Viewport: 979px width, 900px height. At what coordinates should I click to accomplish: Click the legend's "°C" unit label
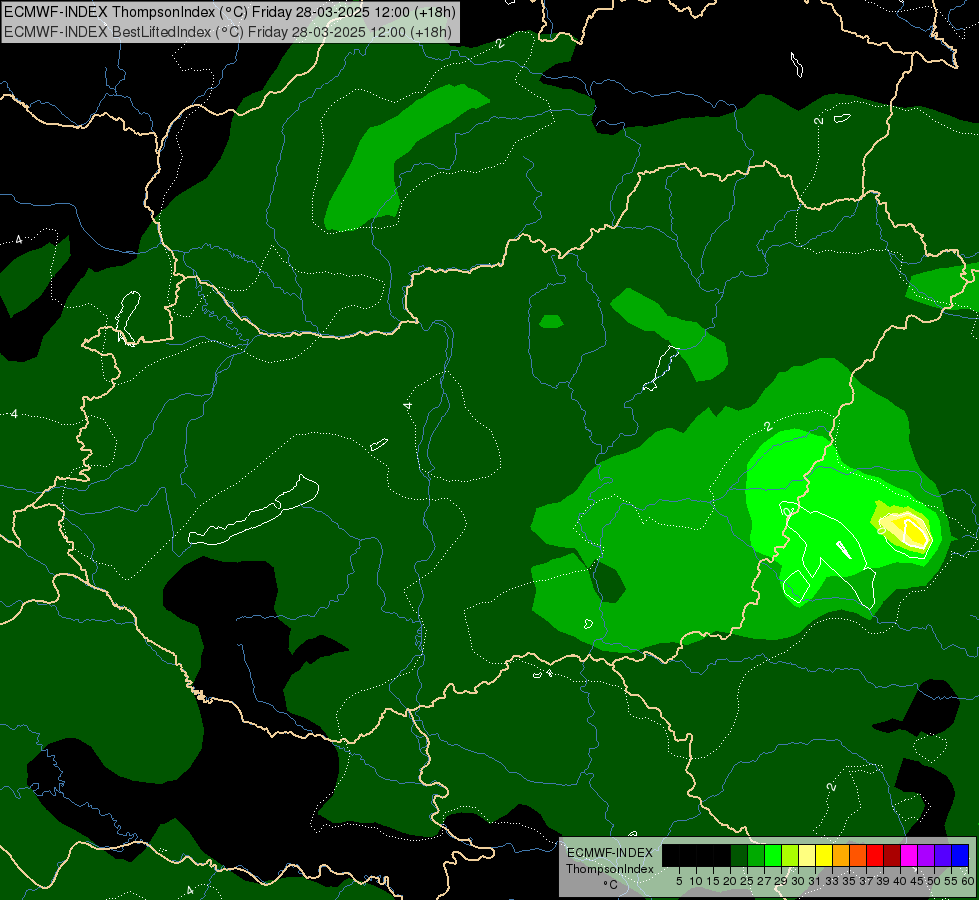(610, 885)
